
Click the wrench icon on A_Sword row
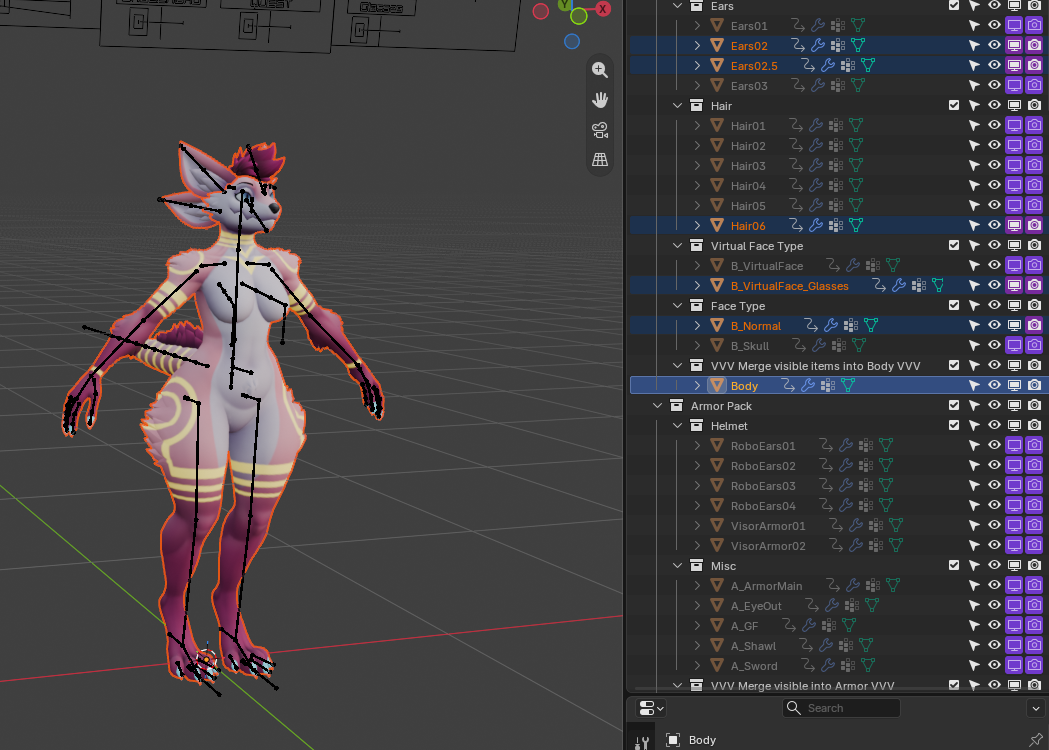(x=828, y=665)
